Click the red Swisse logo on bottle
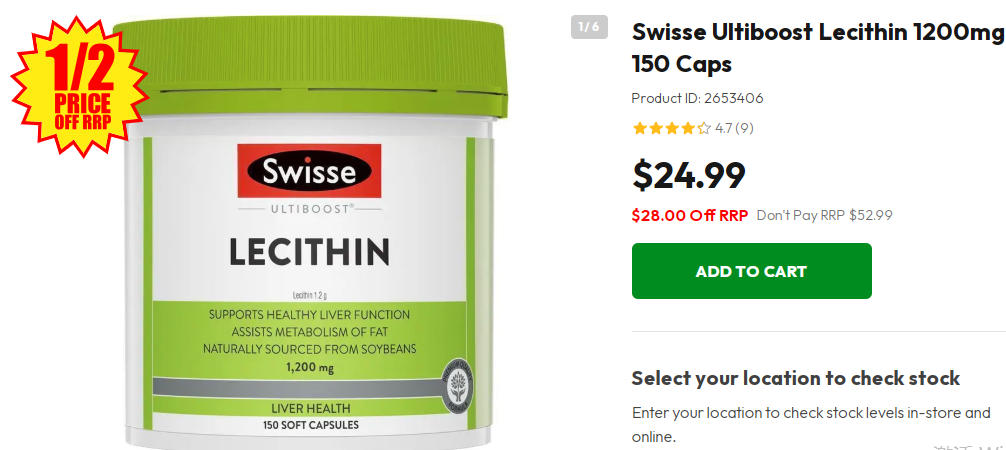The image size is (1006, 450). tap(309, 171)
